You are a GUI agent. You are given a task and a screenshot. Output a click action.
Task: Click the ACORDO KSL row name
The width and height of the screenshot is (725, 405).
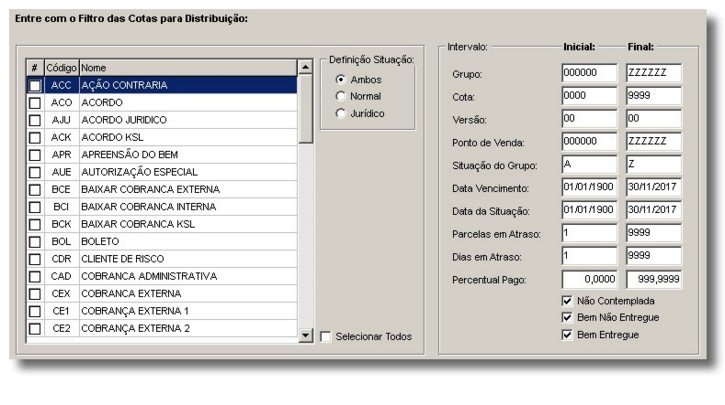pos(112,138)
